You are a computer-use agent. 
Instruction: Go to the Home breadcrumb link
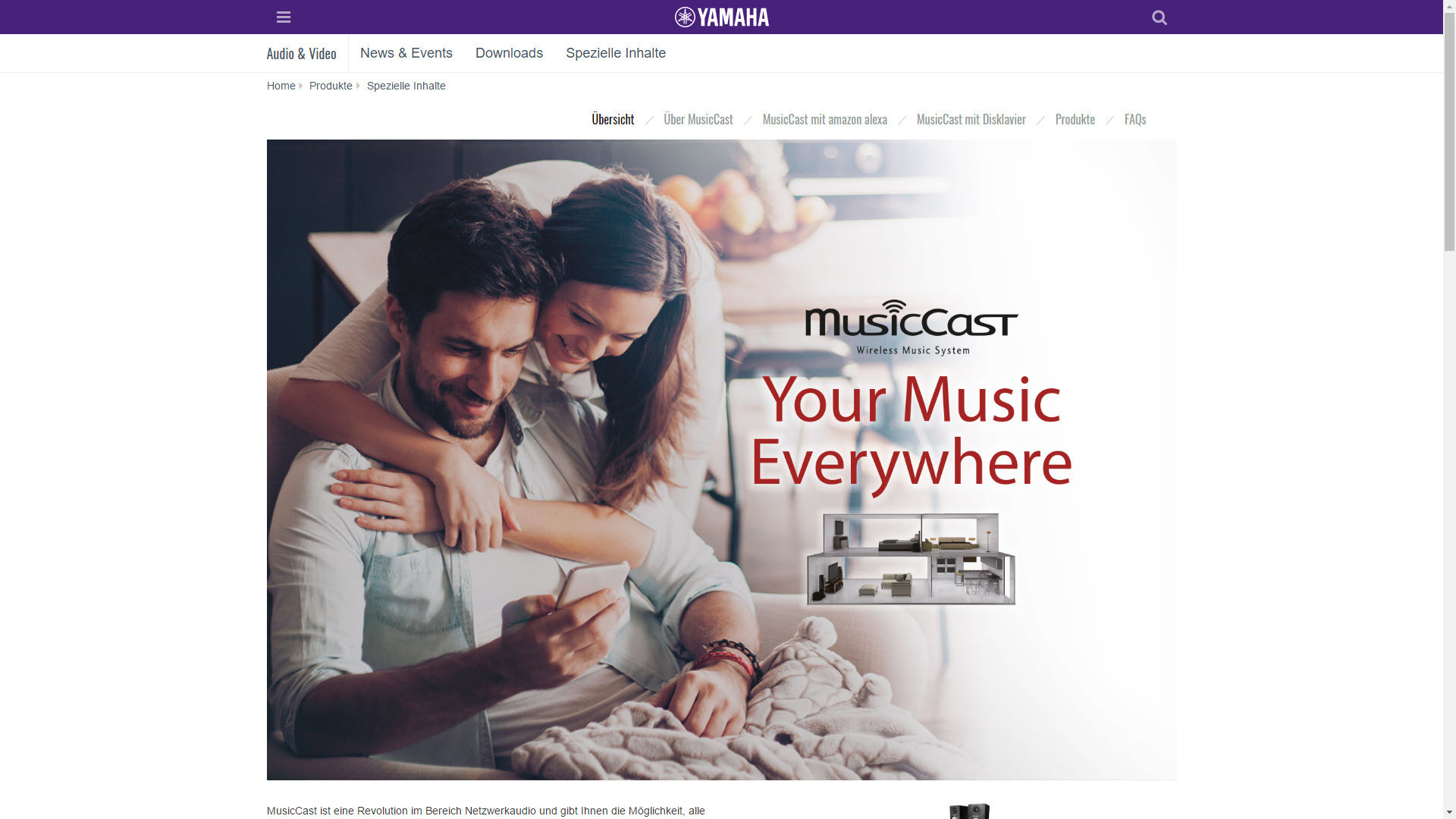(x=281, y=86)
